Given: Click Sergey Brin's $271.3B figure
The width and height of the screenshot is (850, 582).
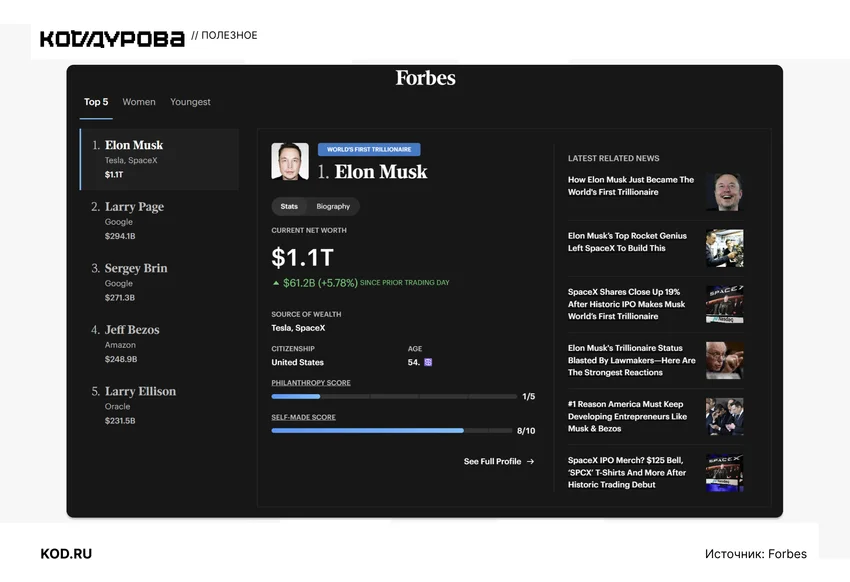Looking at the screenshot, I should pos(120,298).
